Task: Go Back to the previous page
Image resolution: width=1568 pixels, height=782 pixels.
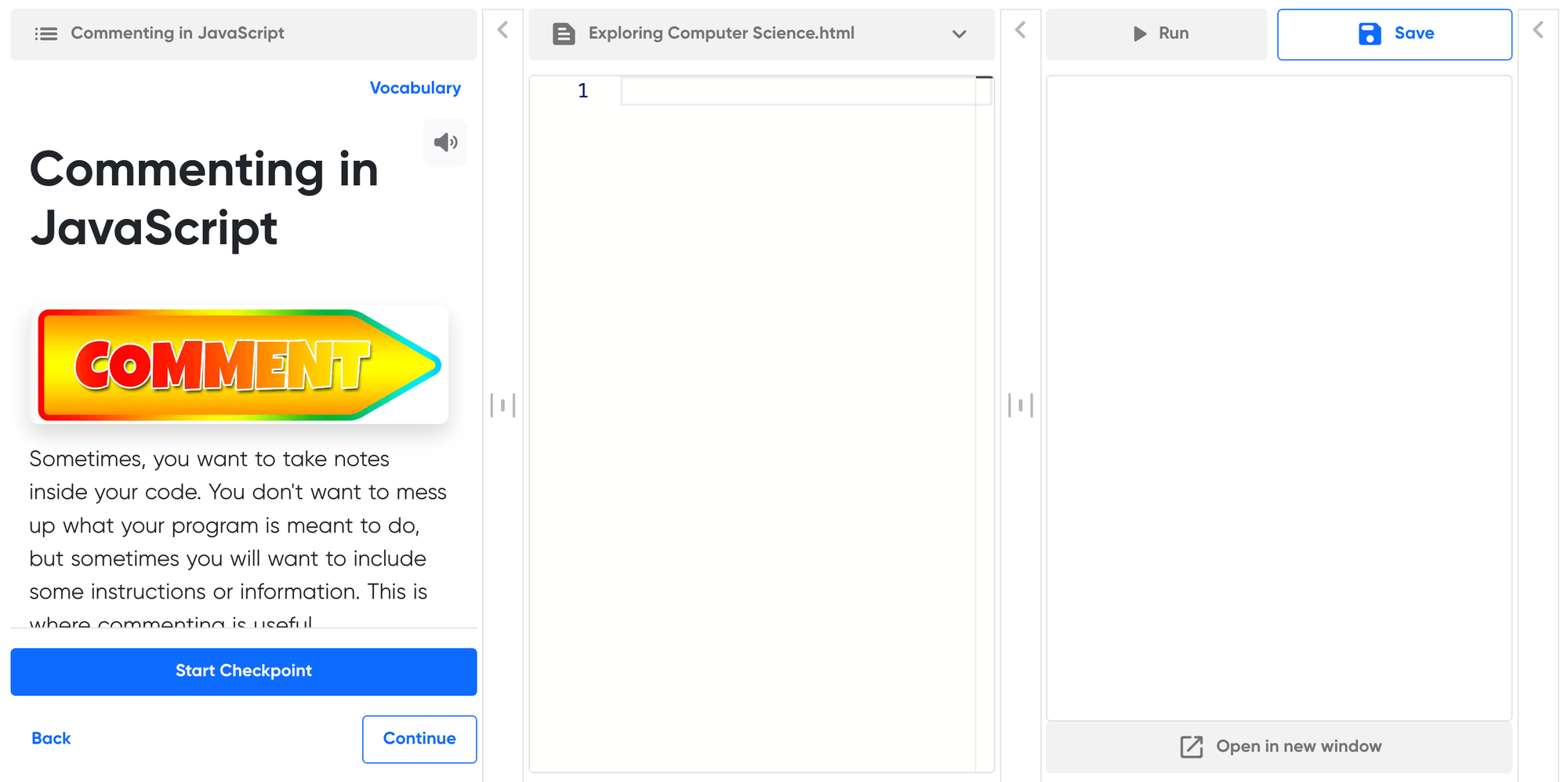Action: tap(51, 739)
